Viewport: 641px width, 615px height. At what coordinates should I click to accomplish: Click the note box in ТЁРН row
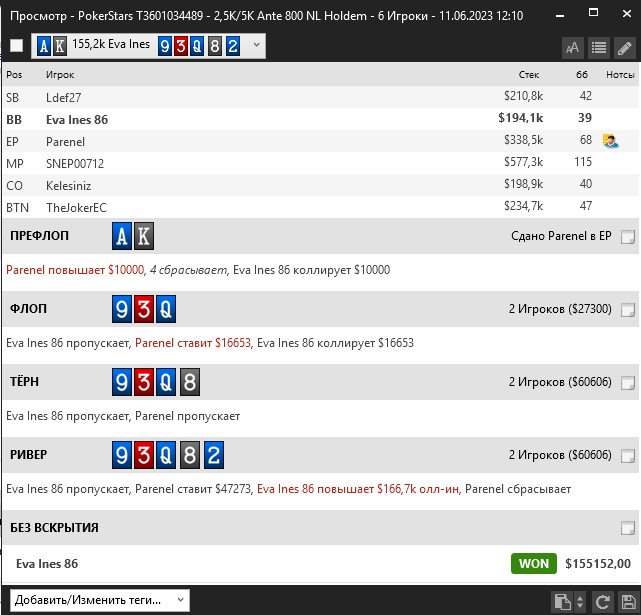pyautogui.click(x=628, y=383)
